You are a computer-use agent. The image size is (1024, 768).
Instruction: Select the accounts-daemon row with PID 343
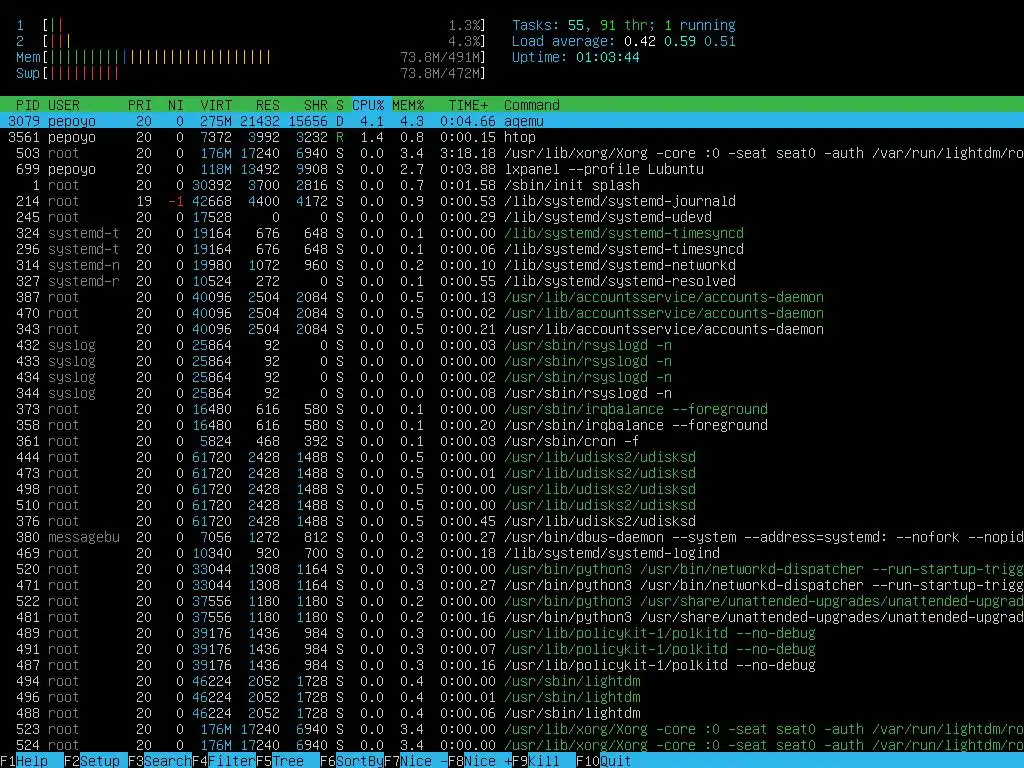pos(512,329)
